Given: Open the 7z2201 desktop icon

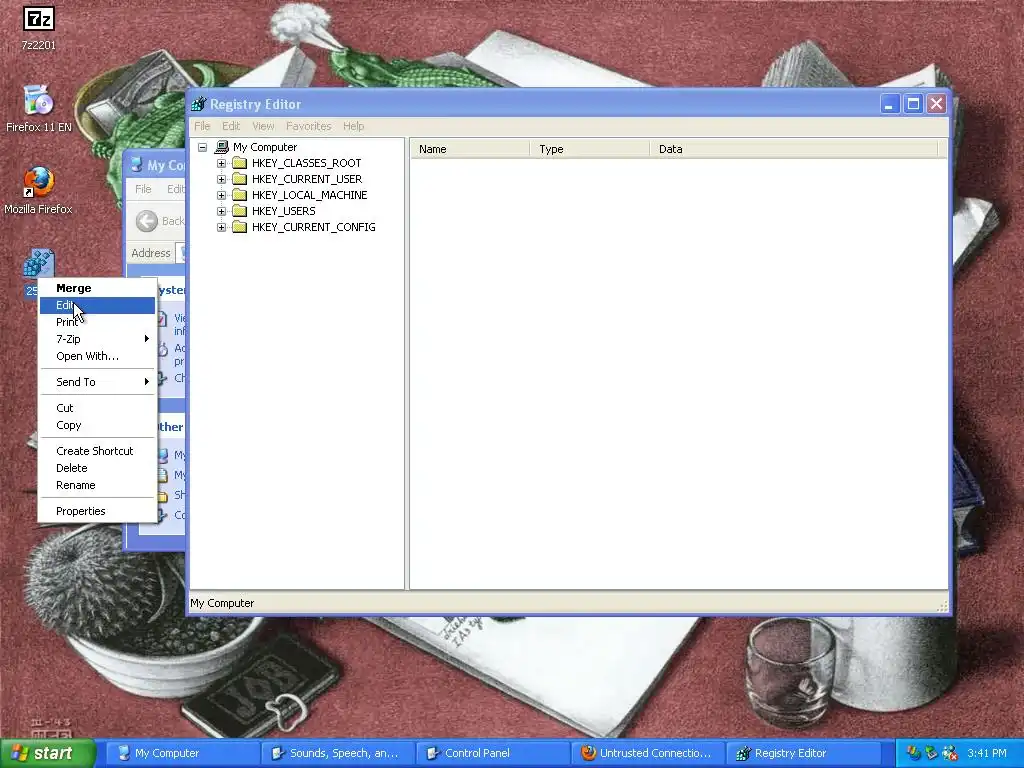Looking at the screenshot, I should 39,19.
